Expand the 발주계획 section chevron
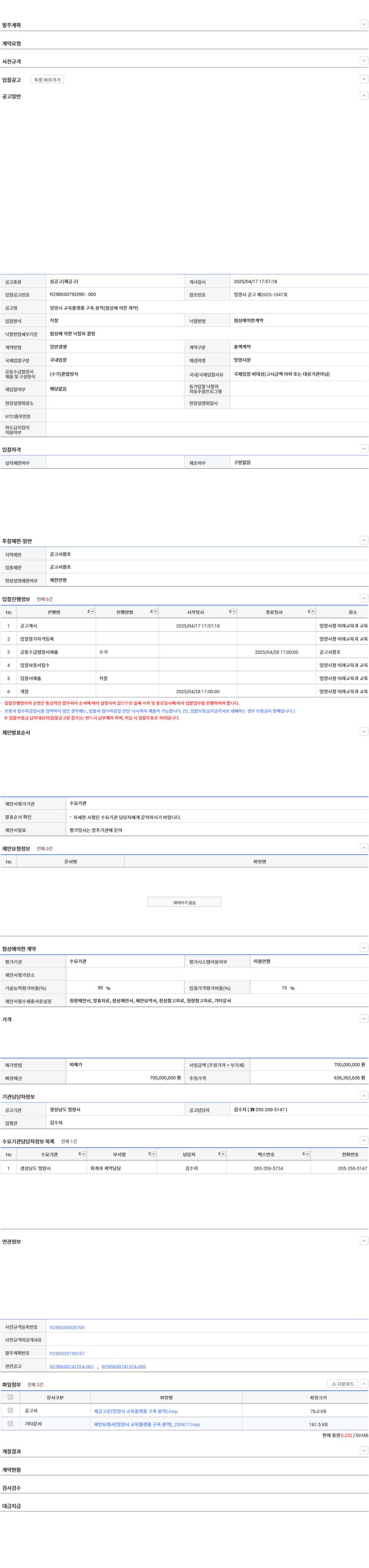The height and width of the screenshot is (1568, 369). (363, 25)
